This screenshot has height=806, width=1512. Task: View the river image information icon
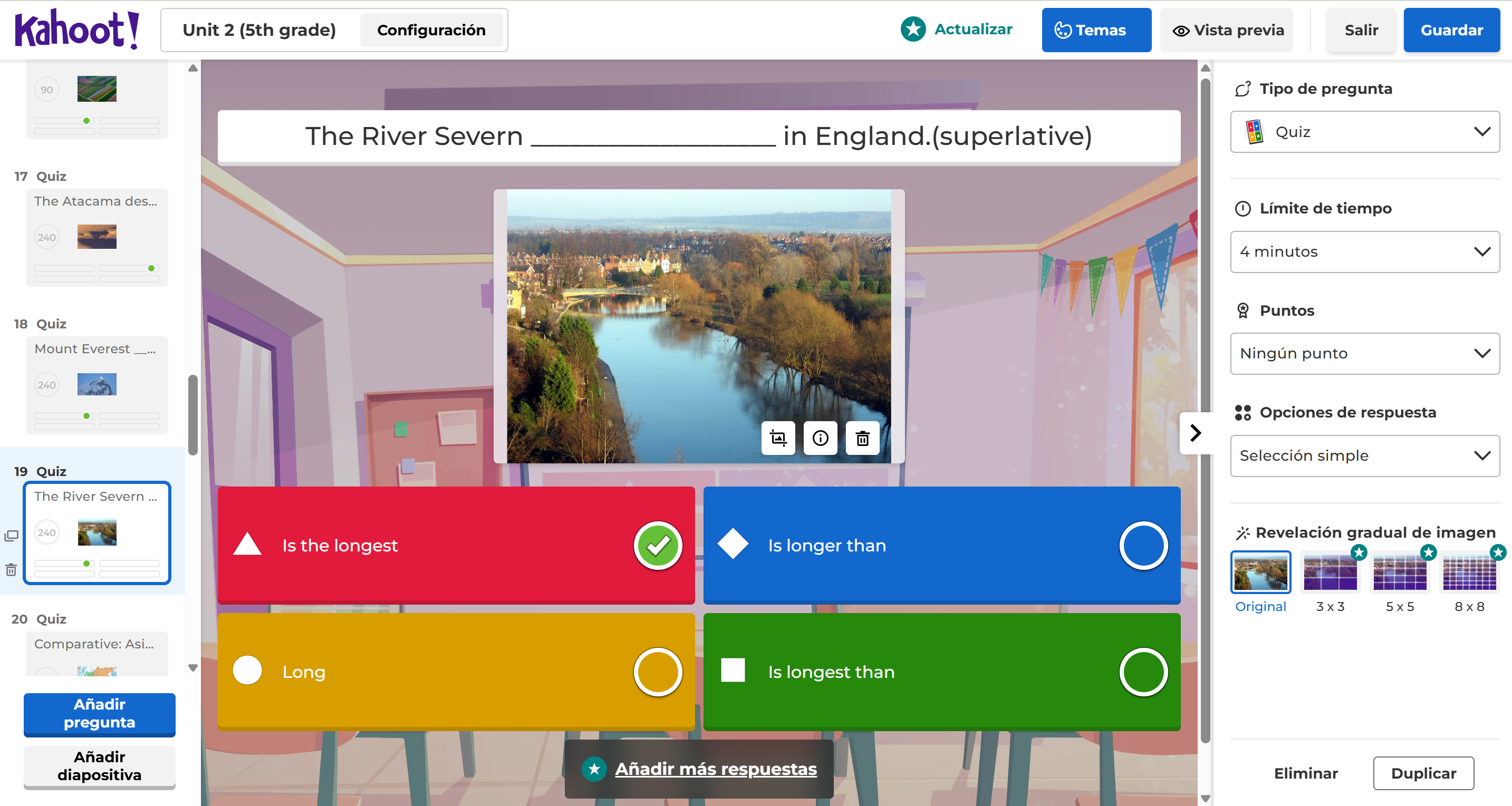pos(820,438)
